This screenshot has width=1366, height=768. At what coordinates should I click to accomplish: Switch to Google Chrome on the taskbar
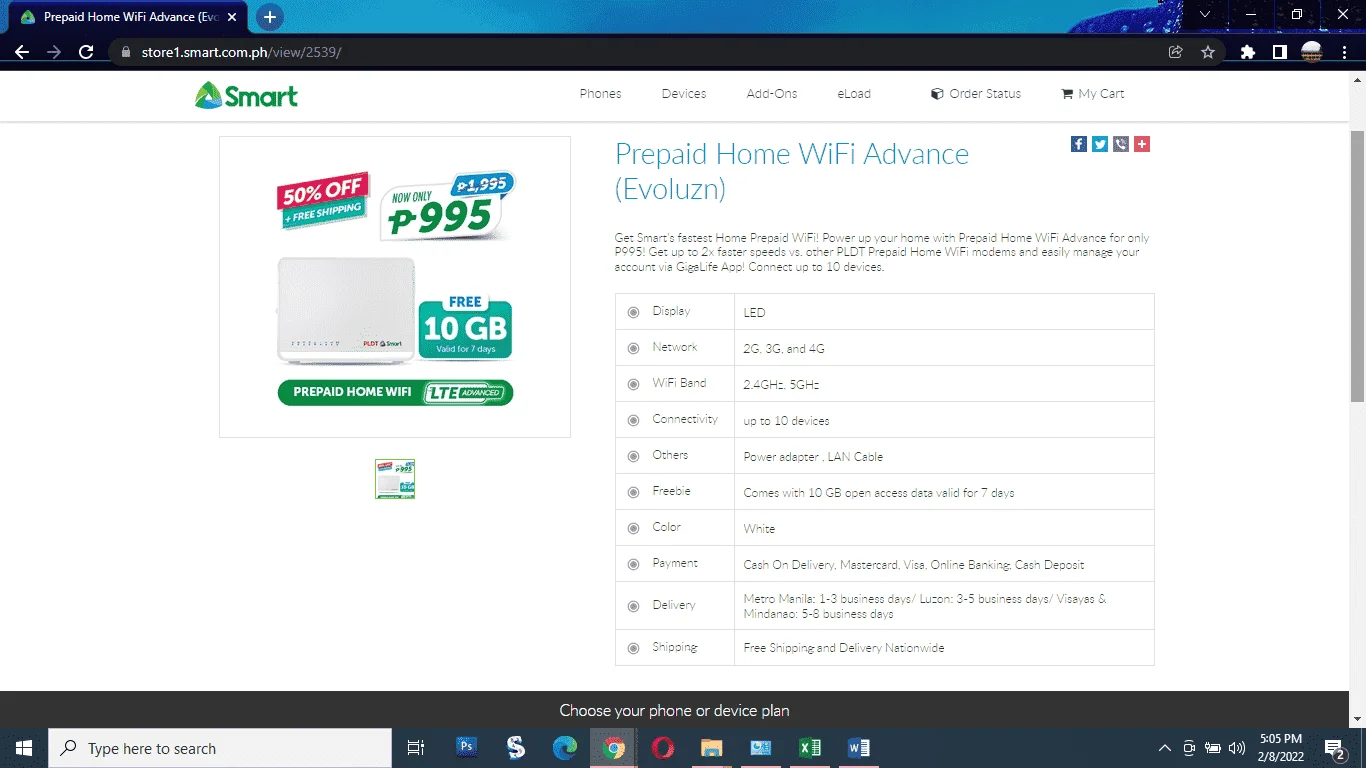tap(614, 747)
